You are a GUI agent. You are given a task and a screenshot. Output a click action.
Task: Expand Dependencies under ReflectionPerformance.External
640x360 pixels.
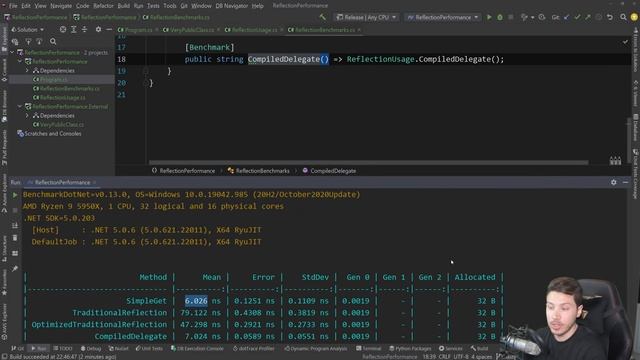(27, 116)
